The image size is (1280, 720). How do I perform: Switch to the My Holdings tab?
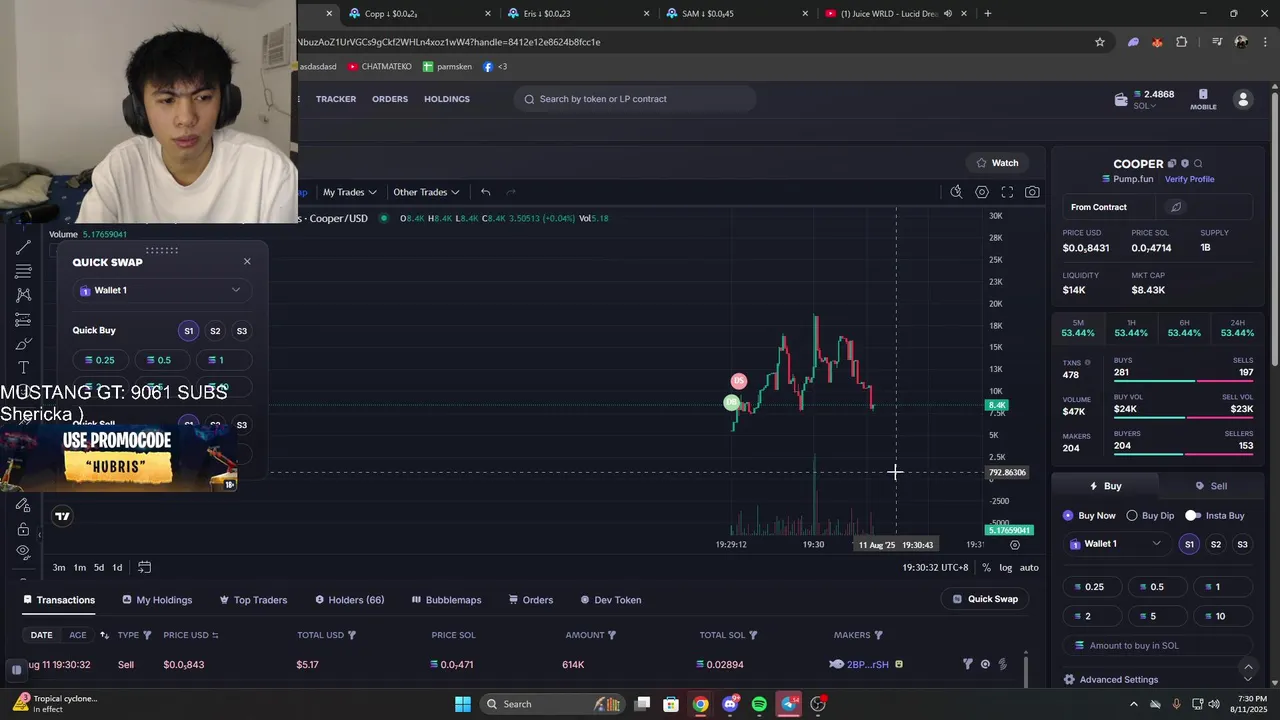(157, 600)
